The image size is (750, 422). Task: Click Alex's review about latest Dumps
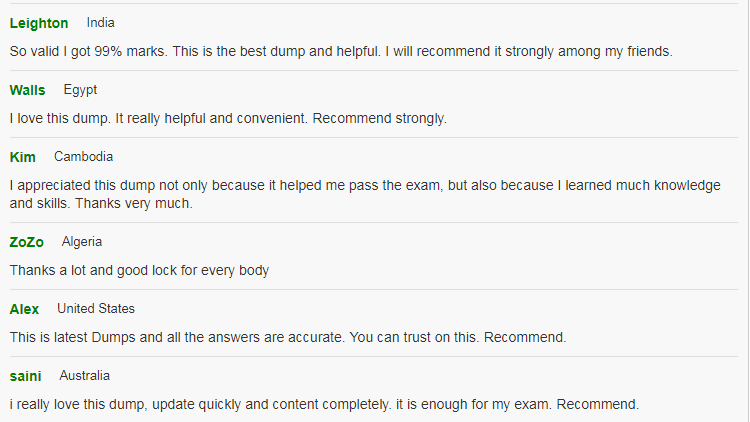(288, 337)
